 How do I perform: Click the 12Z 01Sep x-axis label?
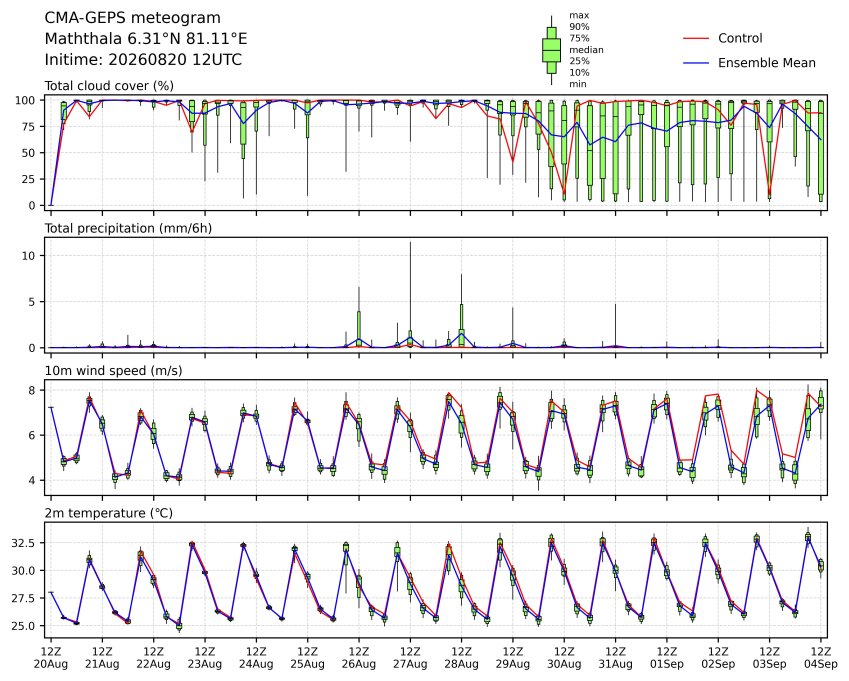point(667,658)
